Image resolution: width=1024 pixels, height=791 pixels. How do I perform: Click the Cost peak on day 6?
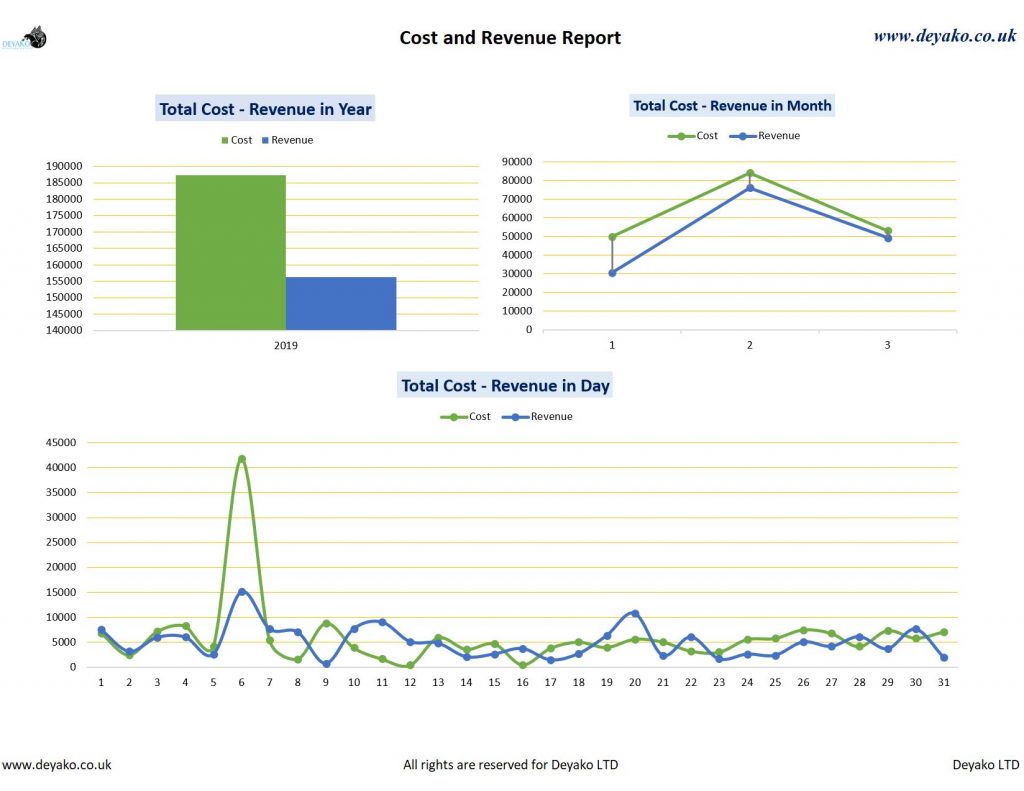240,458
